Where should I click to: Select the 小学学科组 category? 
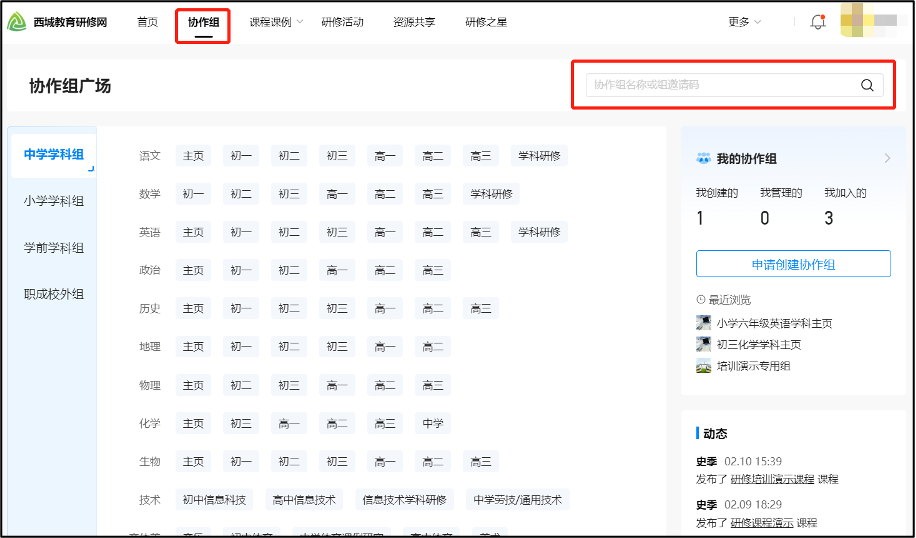click(54, 201)
